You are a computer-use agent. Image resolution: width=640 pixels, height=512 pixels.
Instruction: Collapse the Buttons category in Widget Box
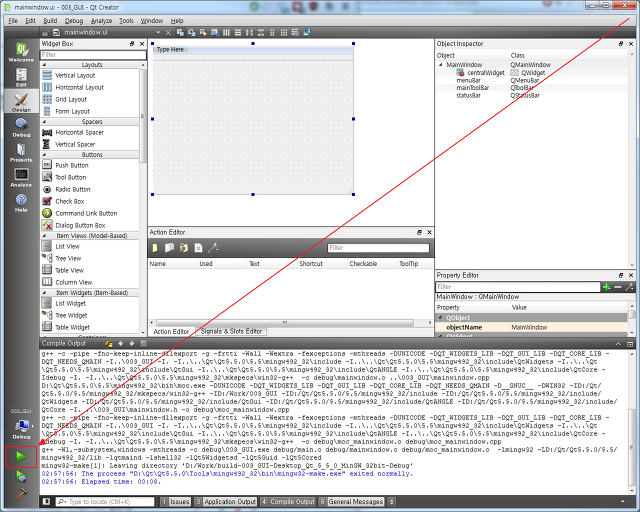(44, 155)
